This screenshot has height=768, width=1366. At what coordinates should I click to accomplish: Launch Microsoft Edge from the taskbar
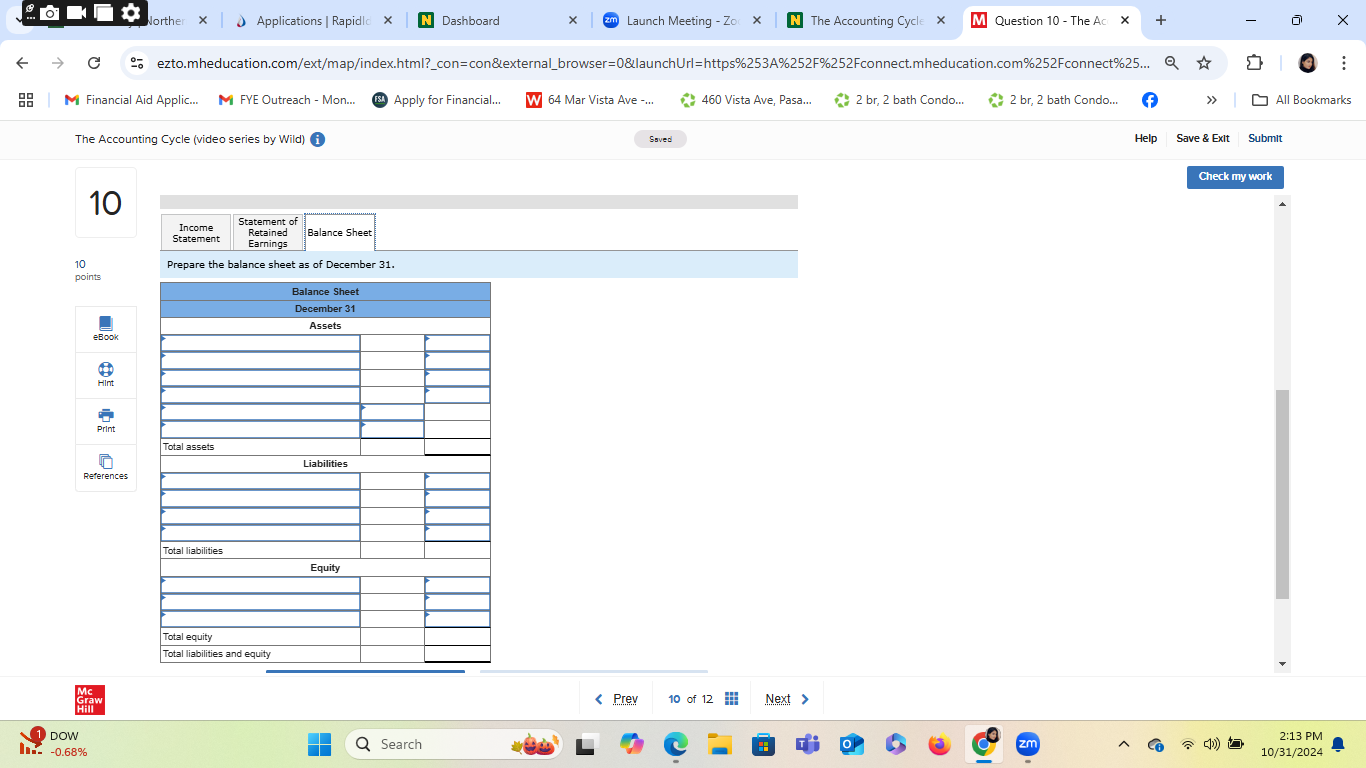[x=676, y=745]
